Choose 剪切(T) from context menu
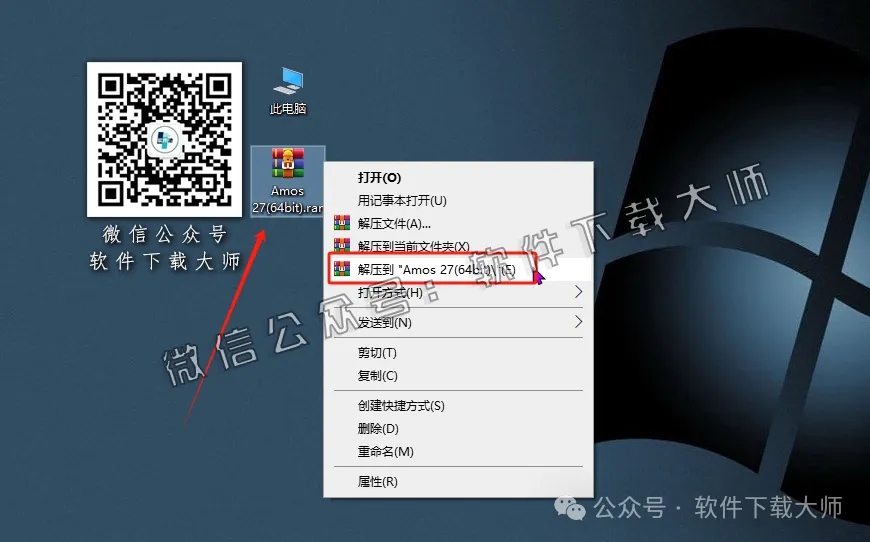 coord(458,353)
